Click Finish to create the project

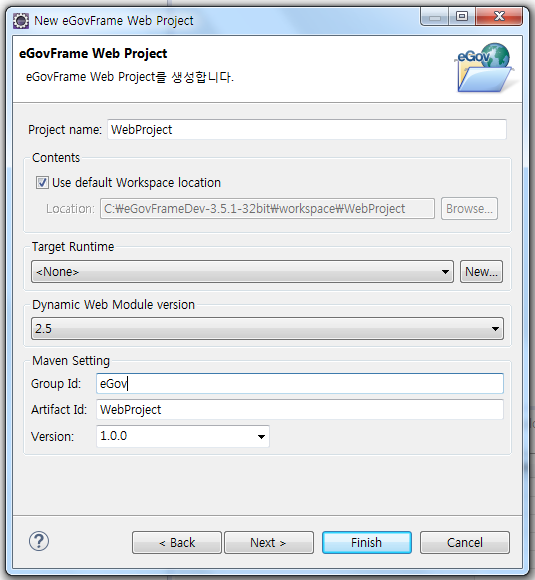click(x=367, y=543)
